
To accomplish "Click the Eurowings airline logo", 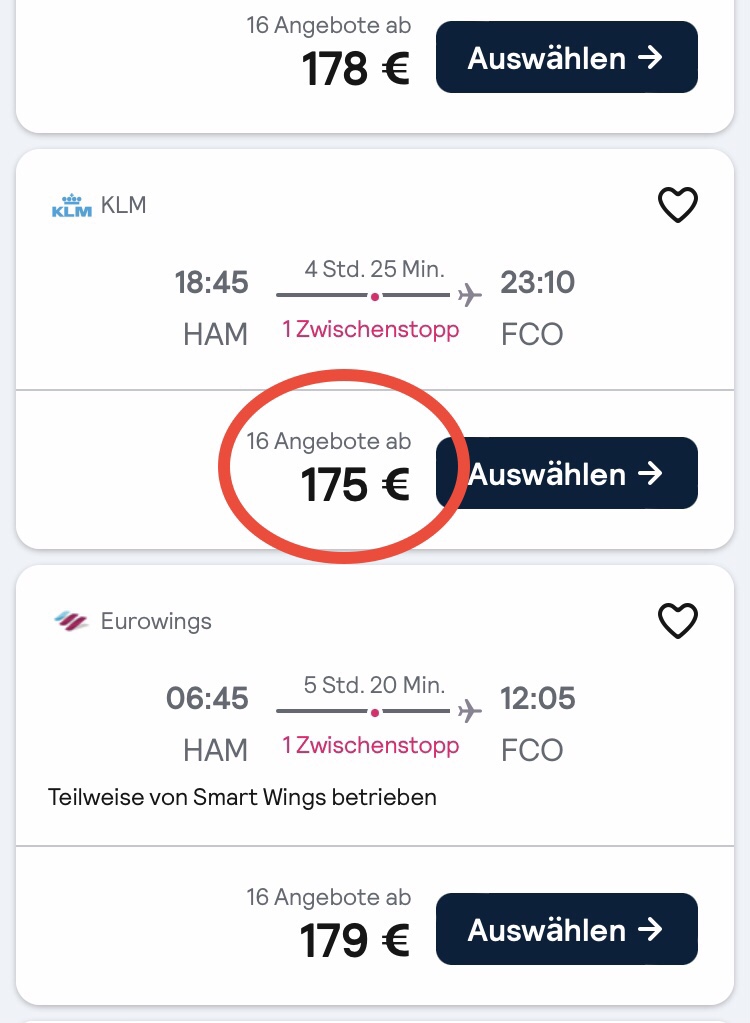I will pyautogui.click(x=70, y=622).
